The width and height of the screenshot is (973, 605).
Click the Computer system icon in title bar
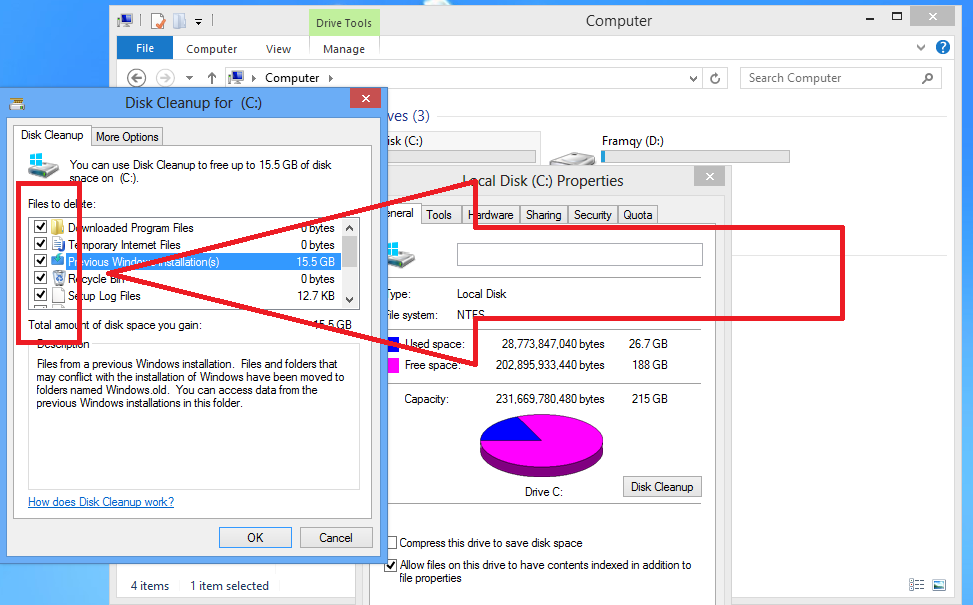125,20
